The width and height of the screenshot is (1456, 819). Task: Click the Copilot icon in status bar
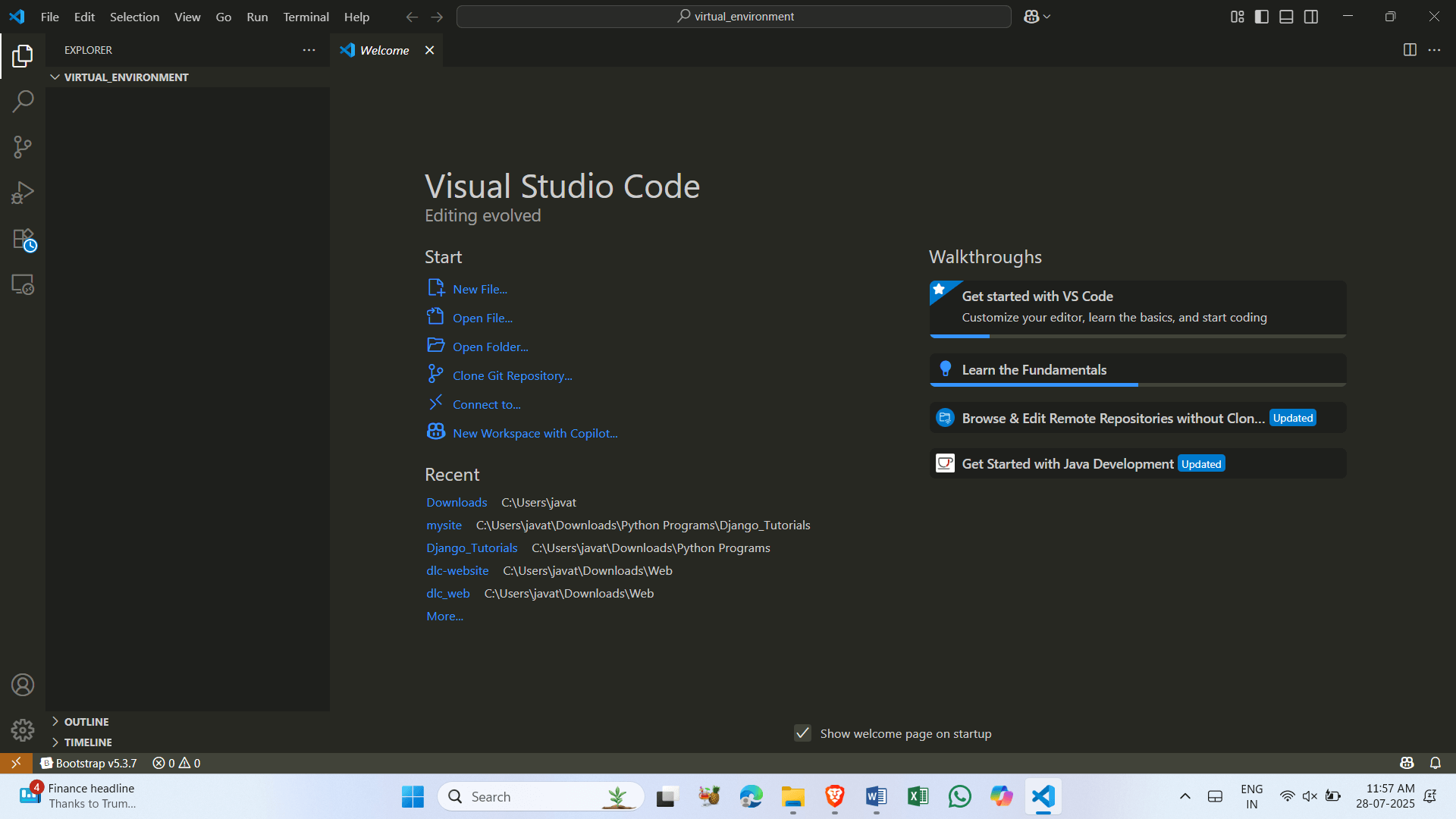coord(1407,763)
